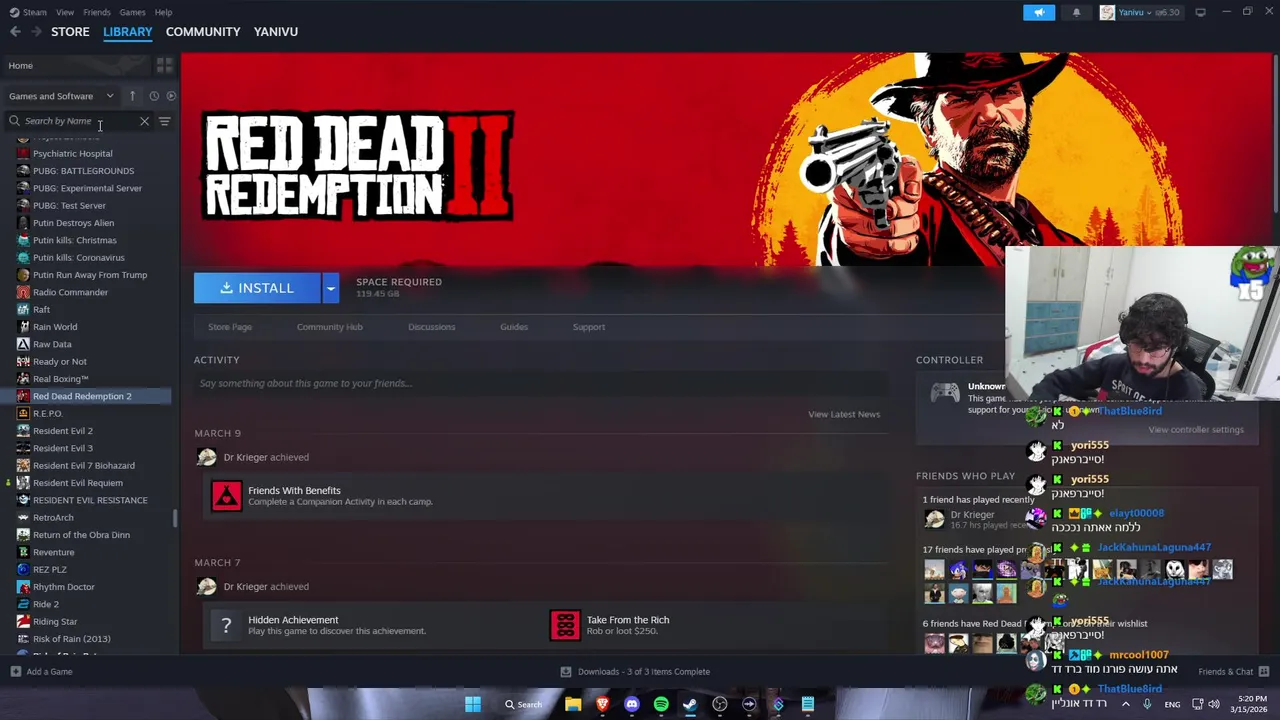
Task: Toggle sort direction with the up arrow
Action: 132,96
